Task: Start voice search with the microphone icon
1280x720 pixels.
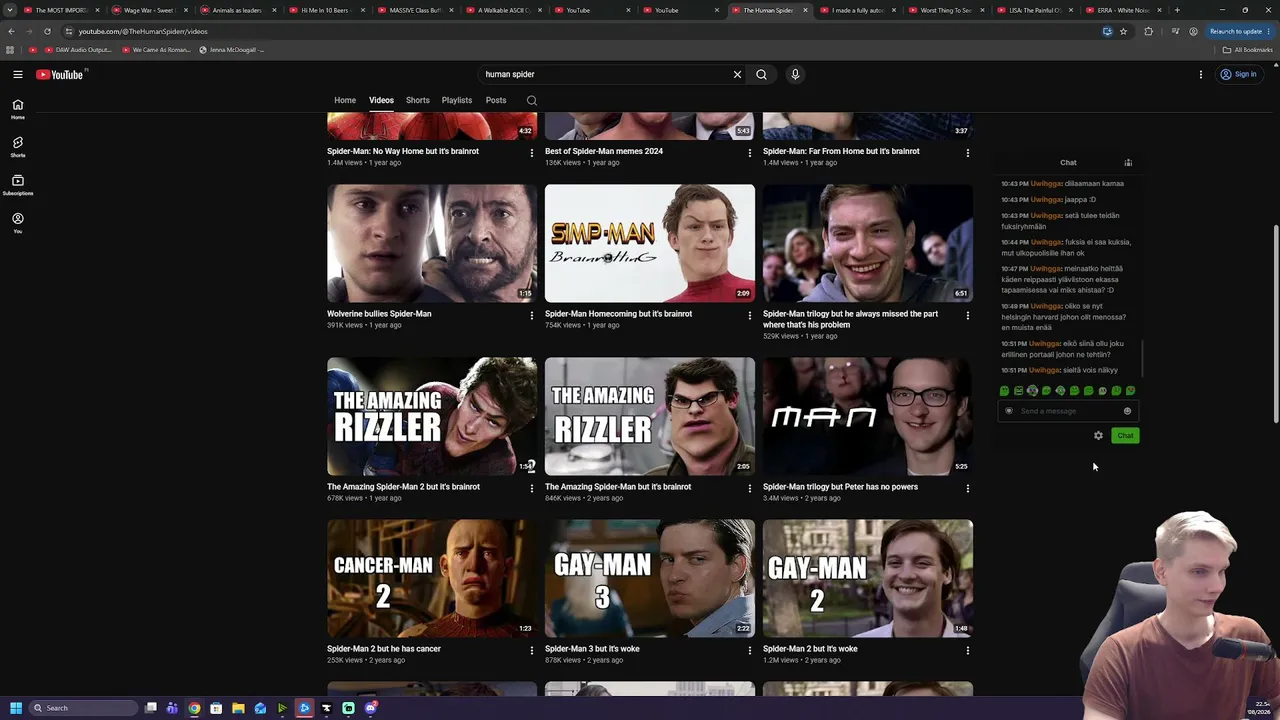Action: [x=795, y=74]
